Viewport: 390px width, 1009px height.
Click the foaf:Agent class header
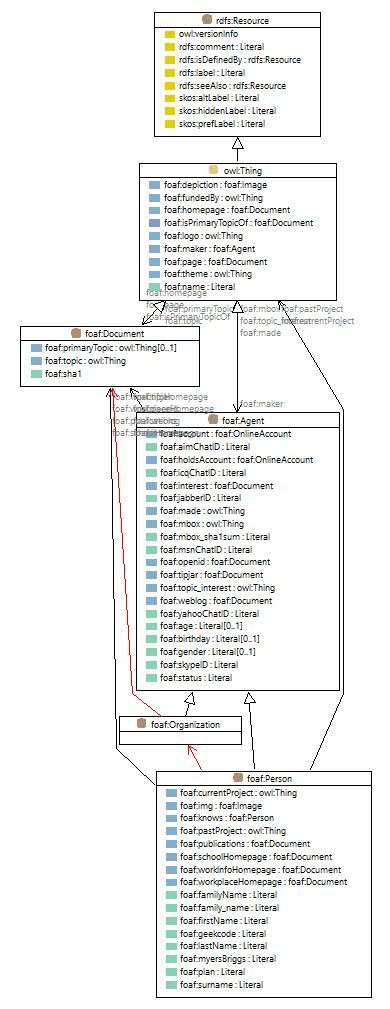point(238,420)
